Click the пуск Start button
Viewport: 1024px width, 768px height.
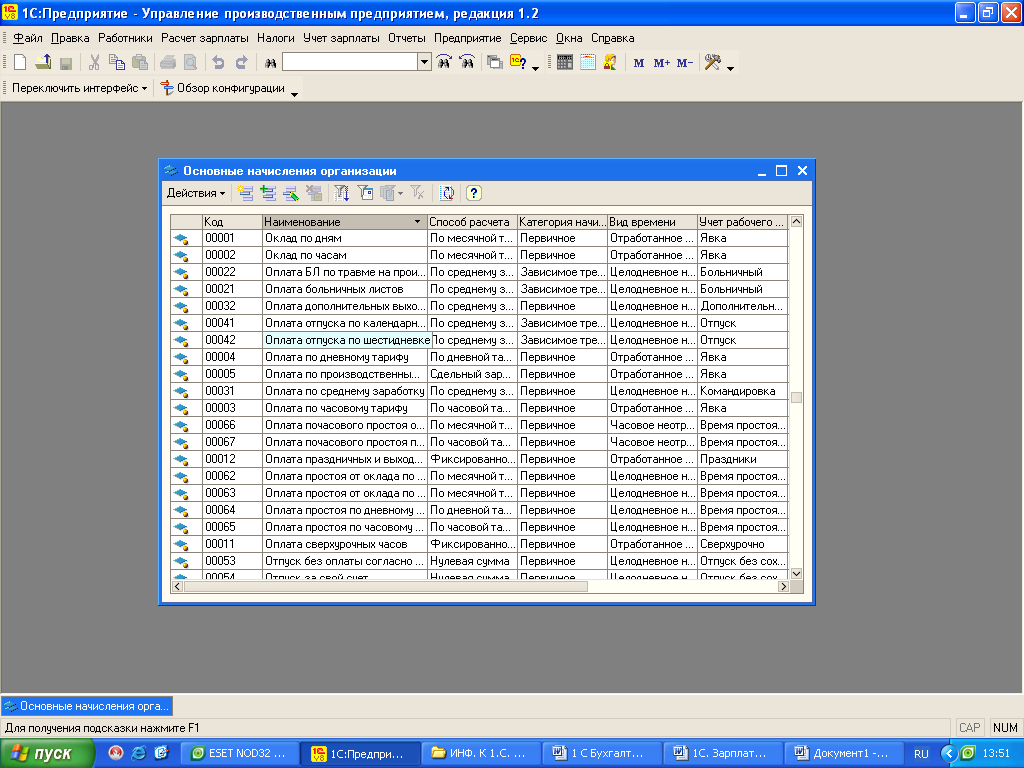(48, 753)
